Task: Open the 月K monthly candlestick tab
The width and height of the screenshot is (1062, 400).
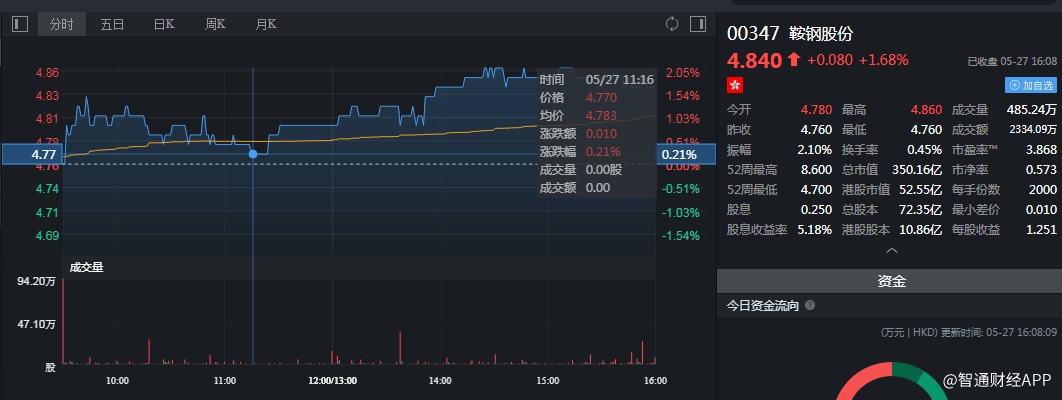Action: pyautogui.click(x=265, y=24)
